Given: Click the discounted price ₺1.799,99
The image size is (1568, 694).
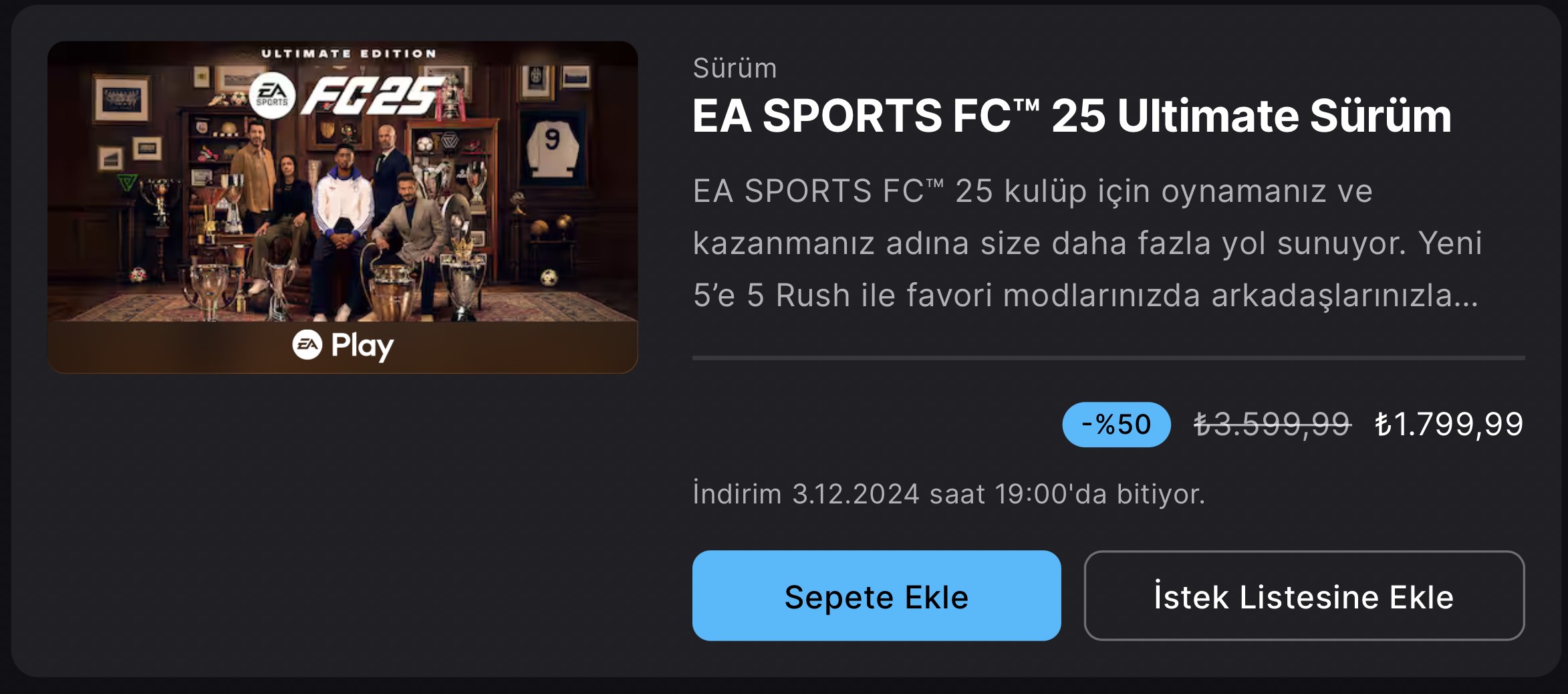Looking at the screenshot, I should (1449, 425).
